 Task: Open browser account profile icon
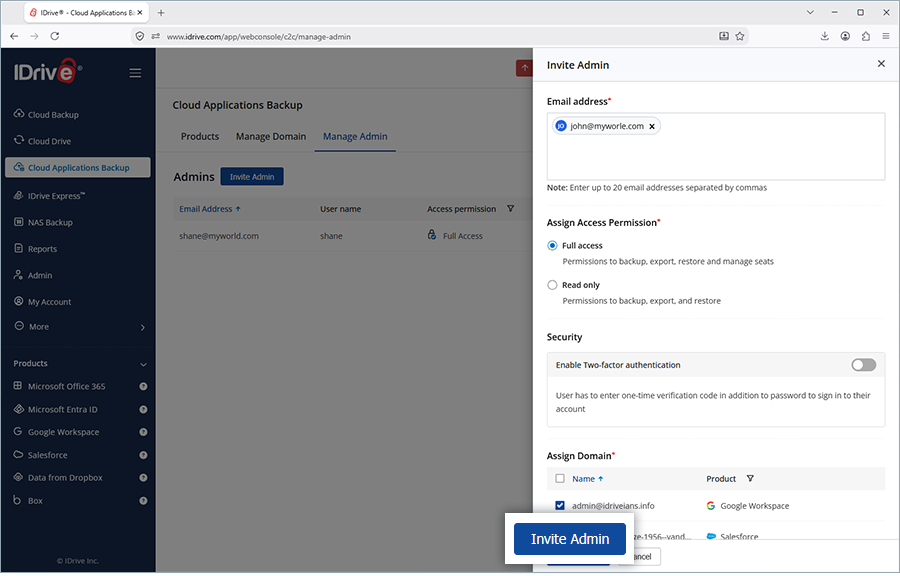tap(845, 36)
